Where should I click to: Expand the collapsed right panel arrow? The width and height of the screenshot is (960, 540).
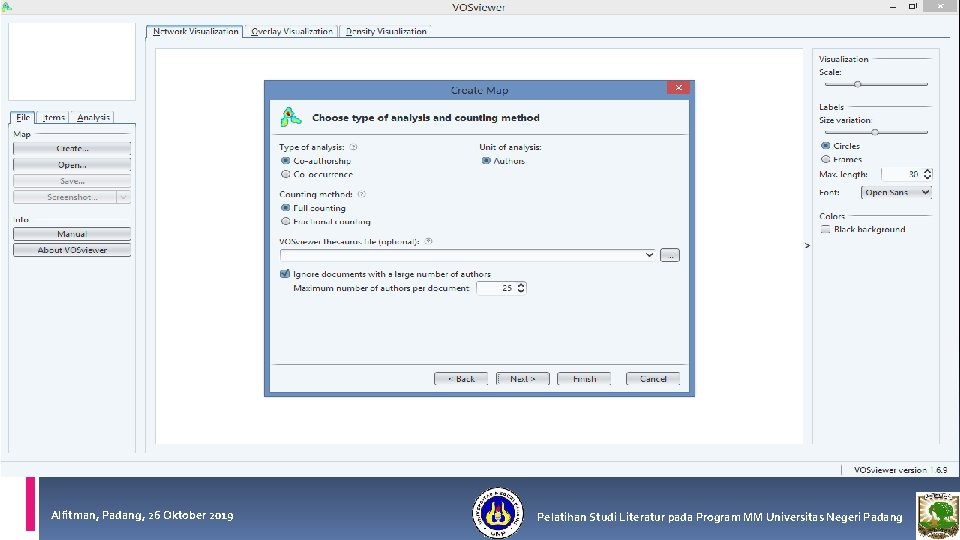[x=807, y=246]
